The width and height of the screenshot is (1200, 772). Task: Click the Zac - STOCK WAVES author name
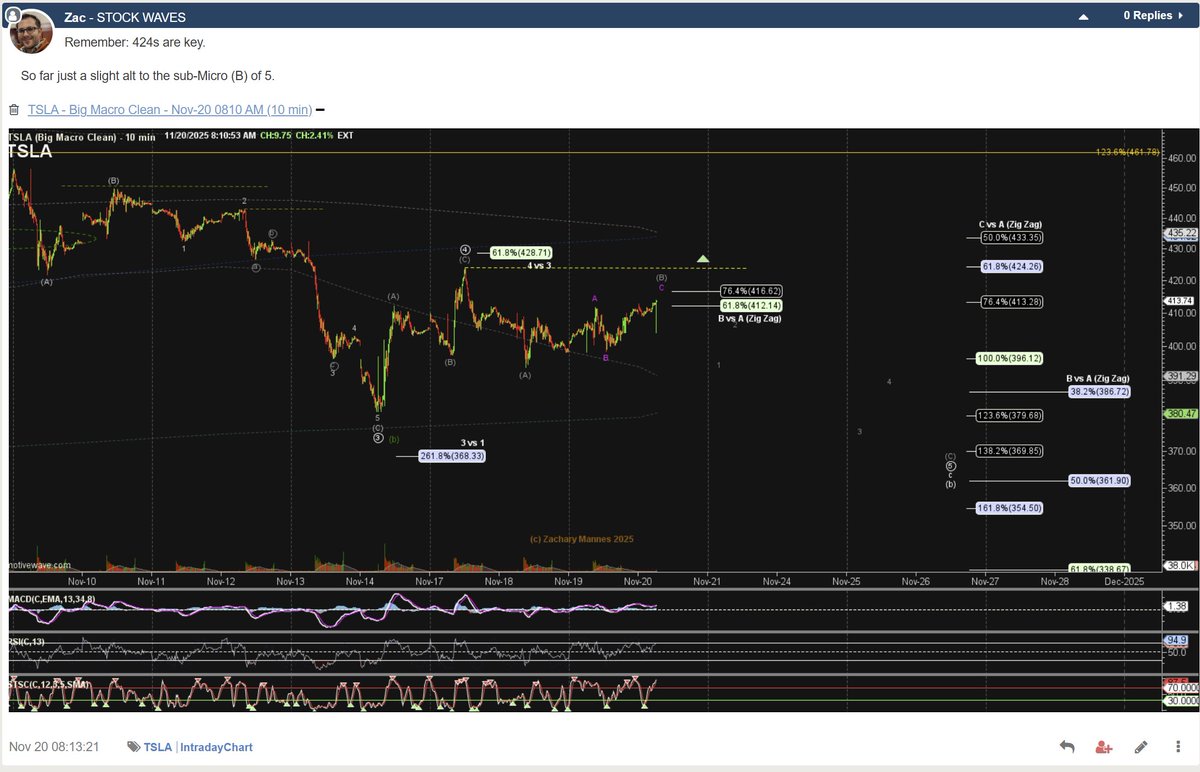125,18
